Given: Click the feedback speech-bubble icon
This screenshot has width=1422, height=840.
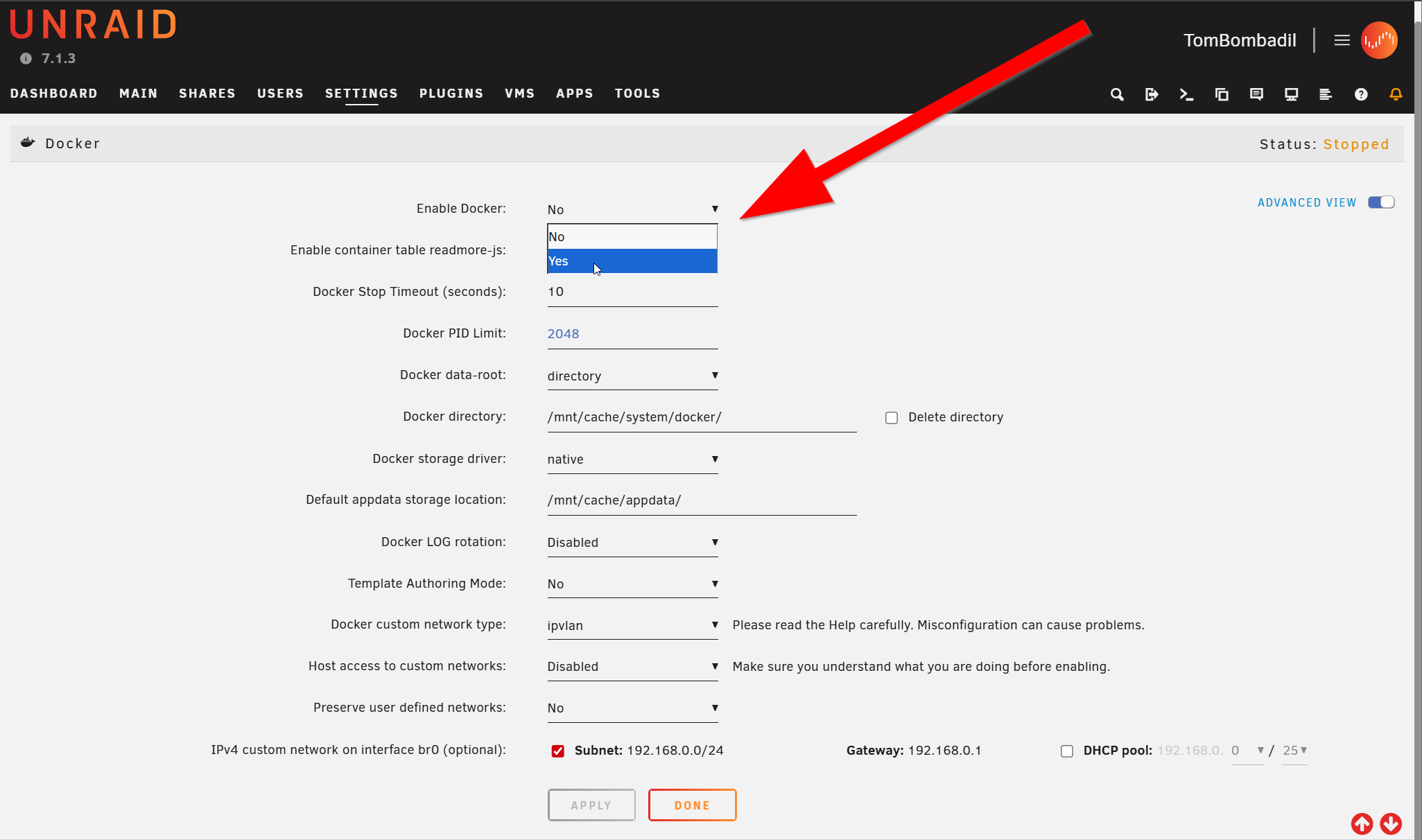Looking at the screenshot, I should pyautogui.click(x=1256, y=94).
